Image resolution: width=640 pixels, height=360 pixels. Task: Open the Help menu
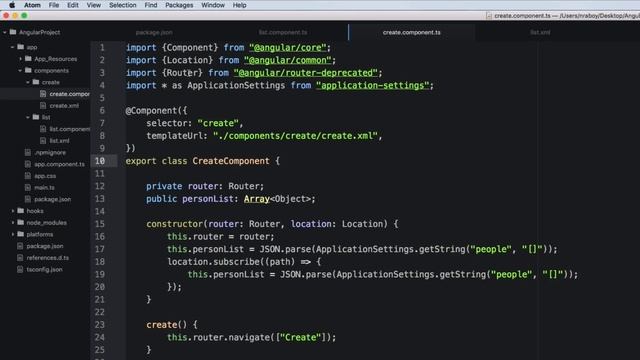(239, 5)
